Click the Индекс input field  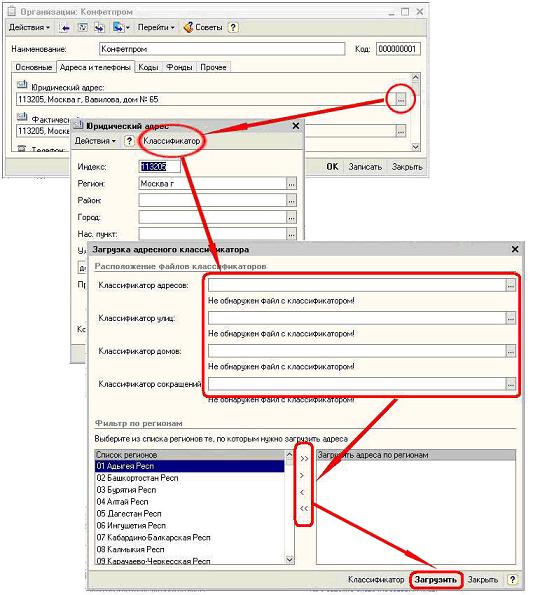[159, 167]
